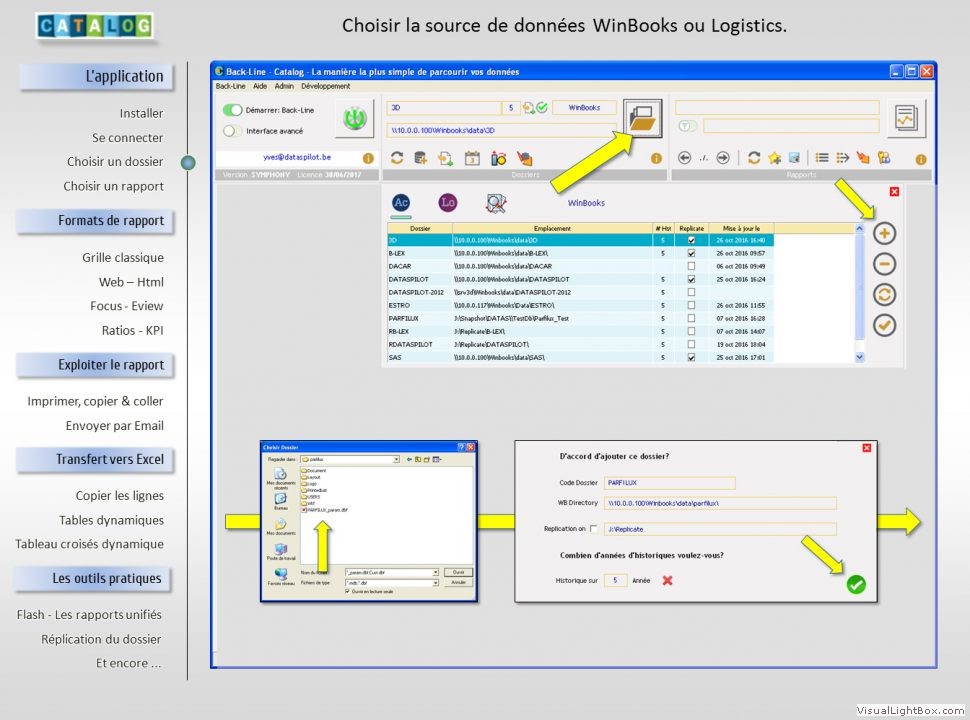Image resolution: width=970 pixels, height=720 pixels.
Task: Uncheck the Replicate box for the DATASPILOT row
Action: (692, 279)
